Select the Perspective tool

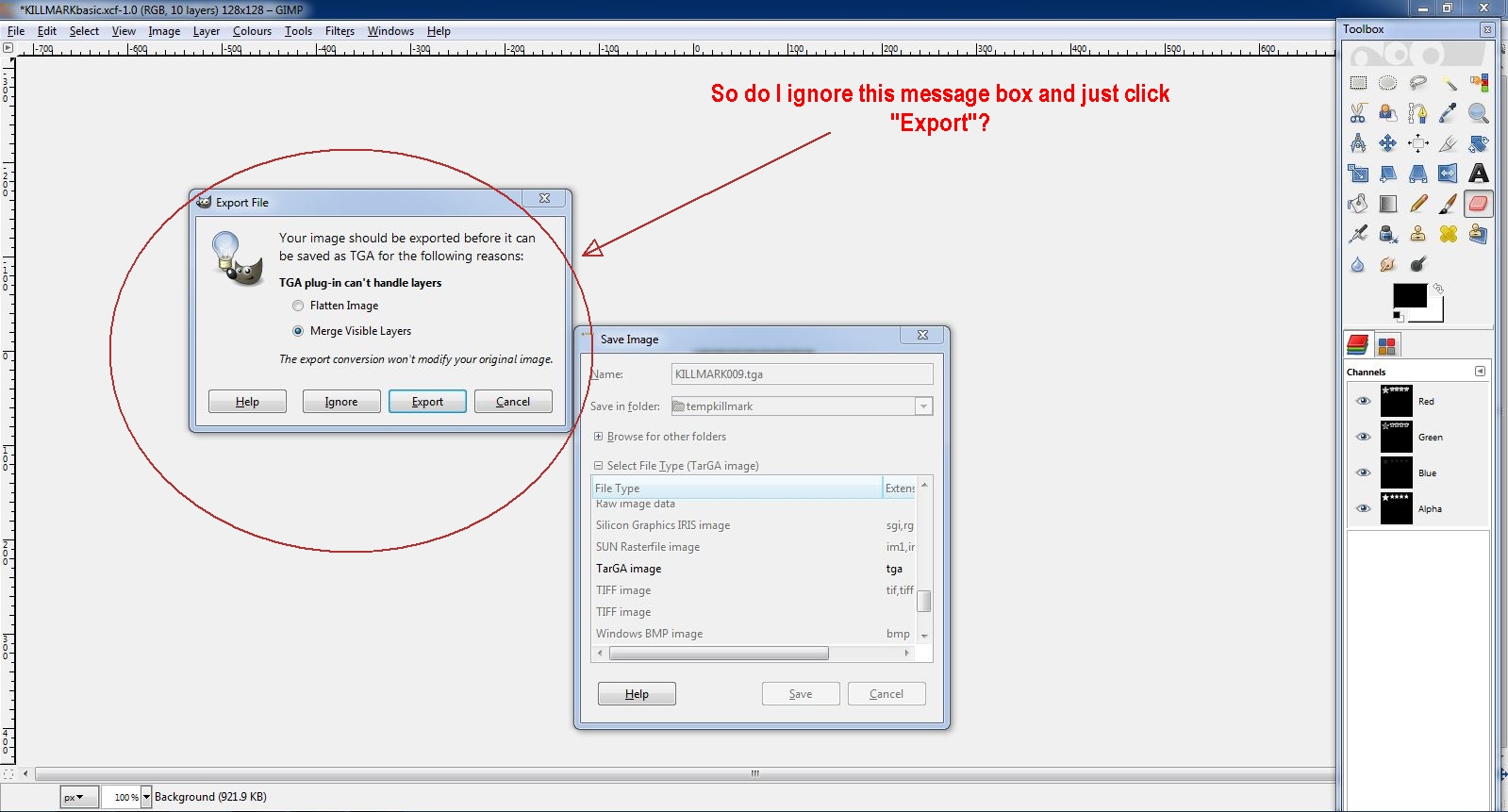point(1418,174)
